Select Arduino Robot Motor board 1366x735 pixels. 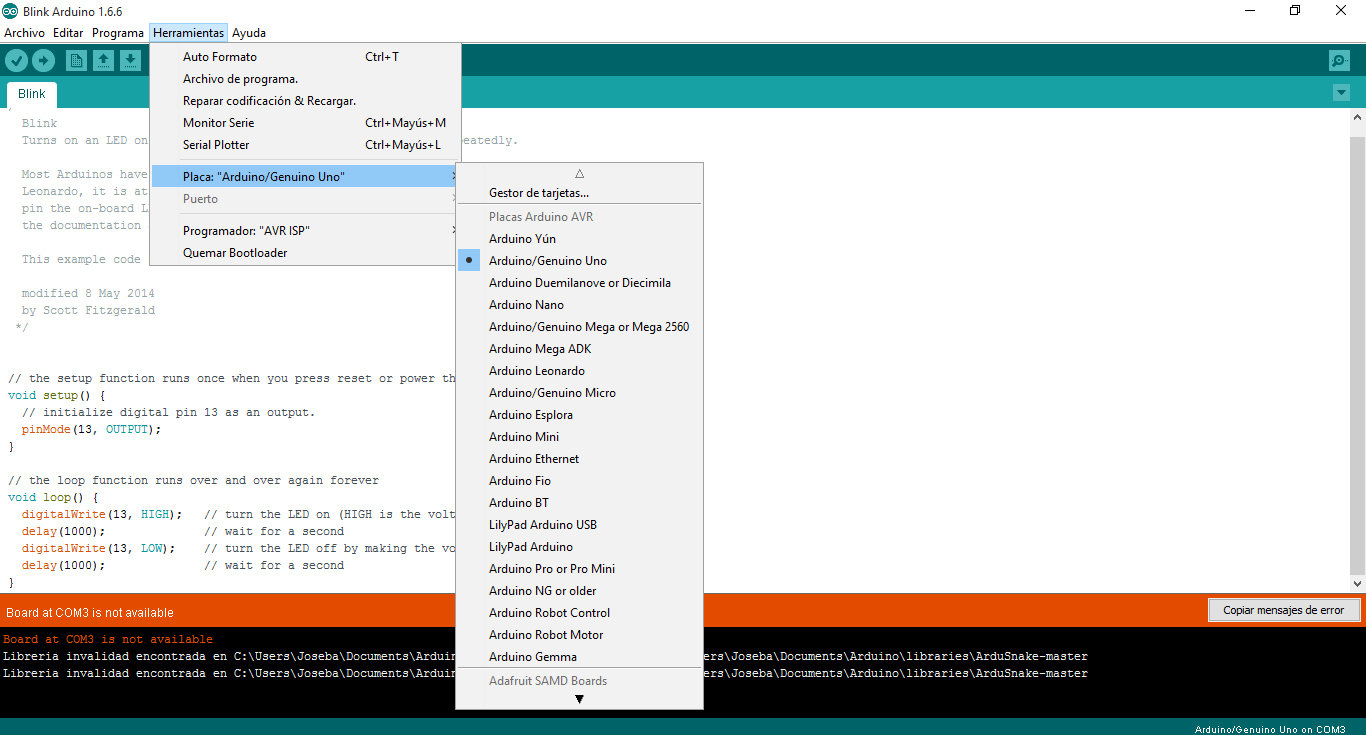click(579, 635)
